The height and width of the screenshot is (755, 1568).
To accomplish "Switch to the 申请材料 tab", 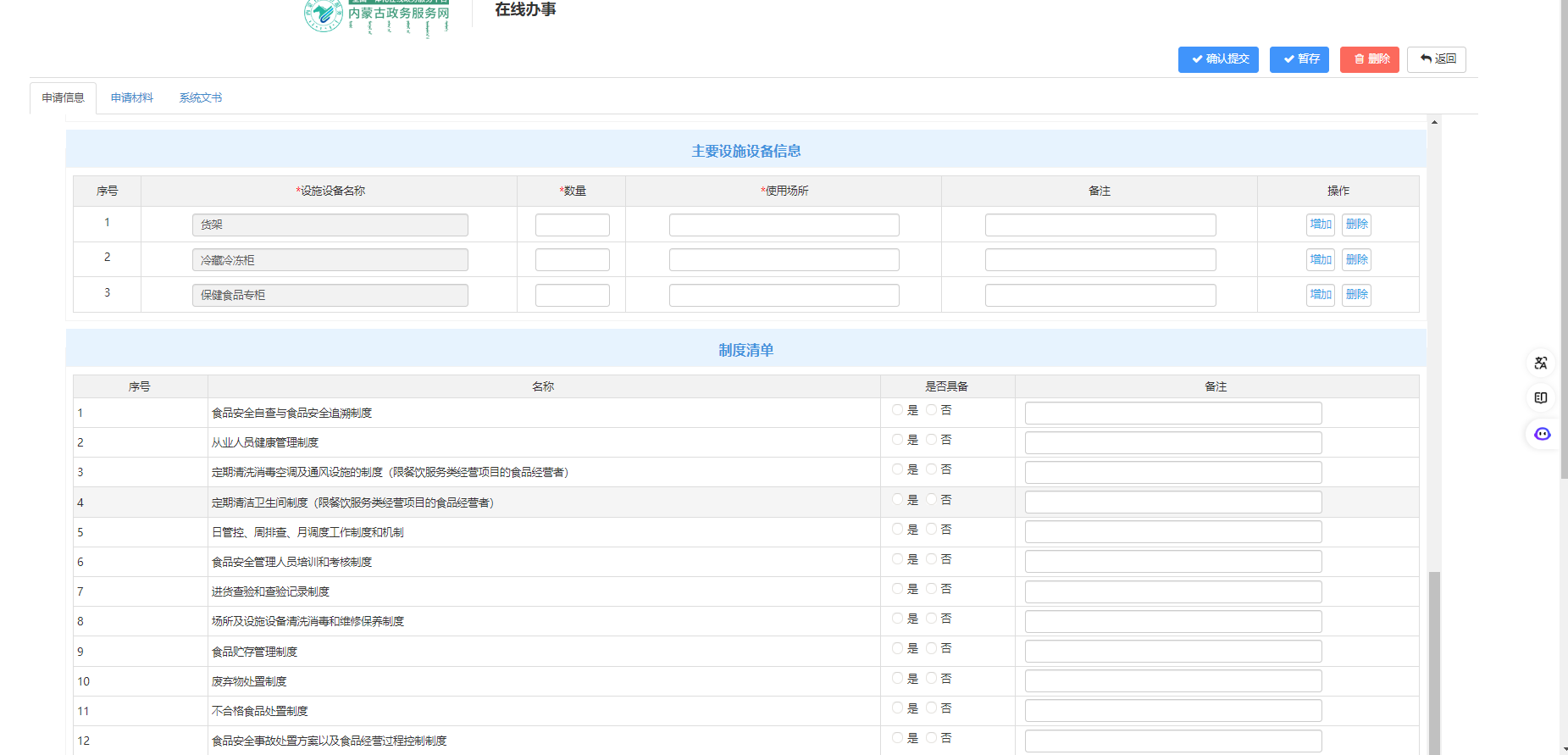I will [131, 98].
